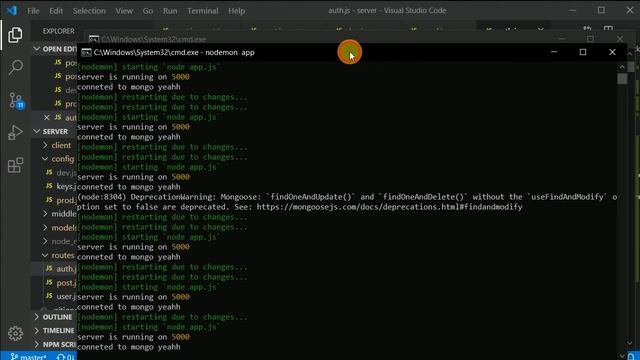Open Source Control view with badge

[x=16, y=100]
